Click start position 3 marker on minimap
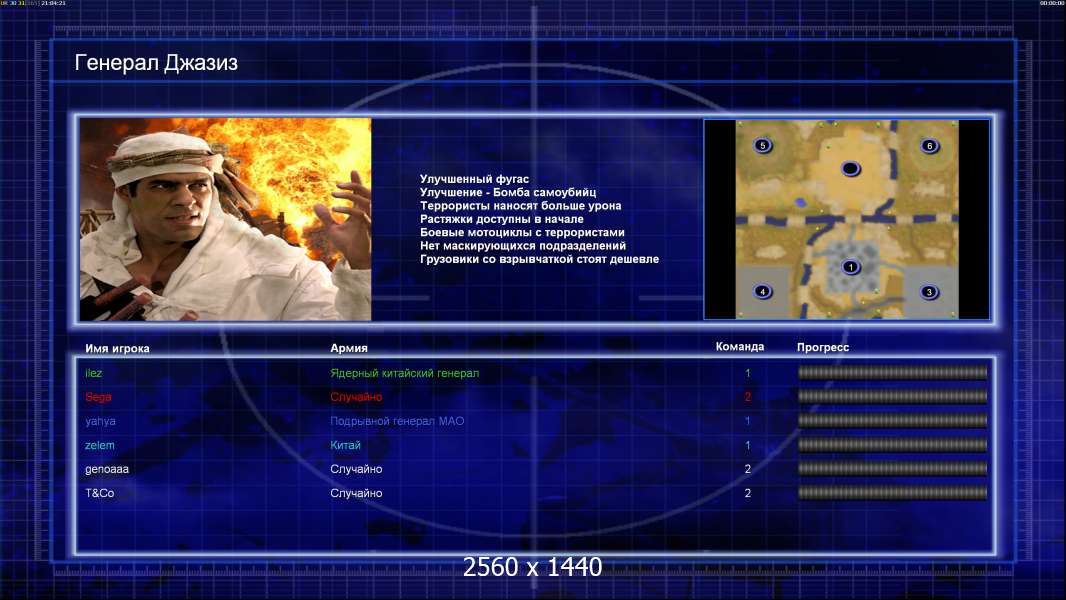 point(929,292)
